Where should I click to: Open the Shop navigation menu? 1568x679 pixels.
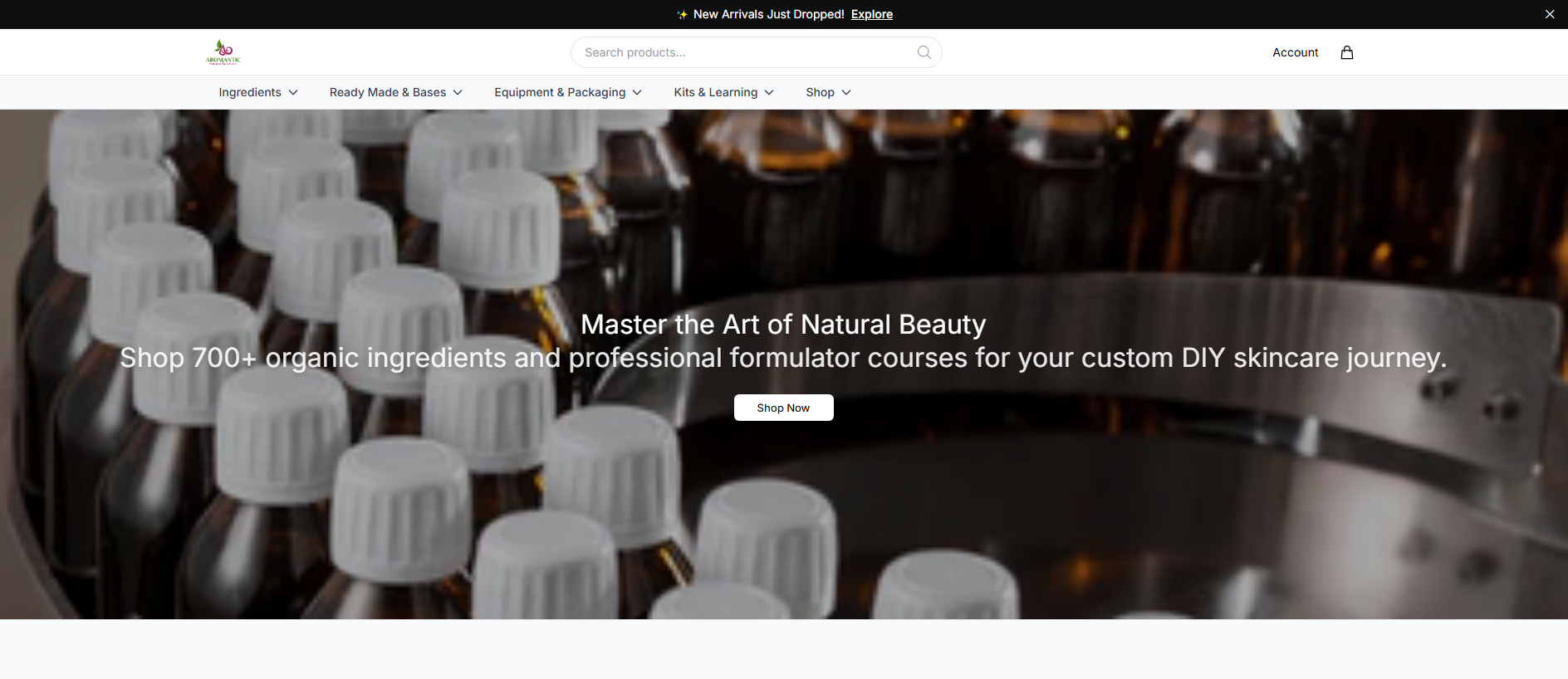pyautogui.click(x=828, y=92)
